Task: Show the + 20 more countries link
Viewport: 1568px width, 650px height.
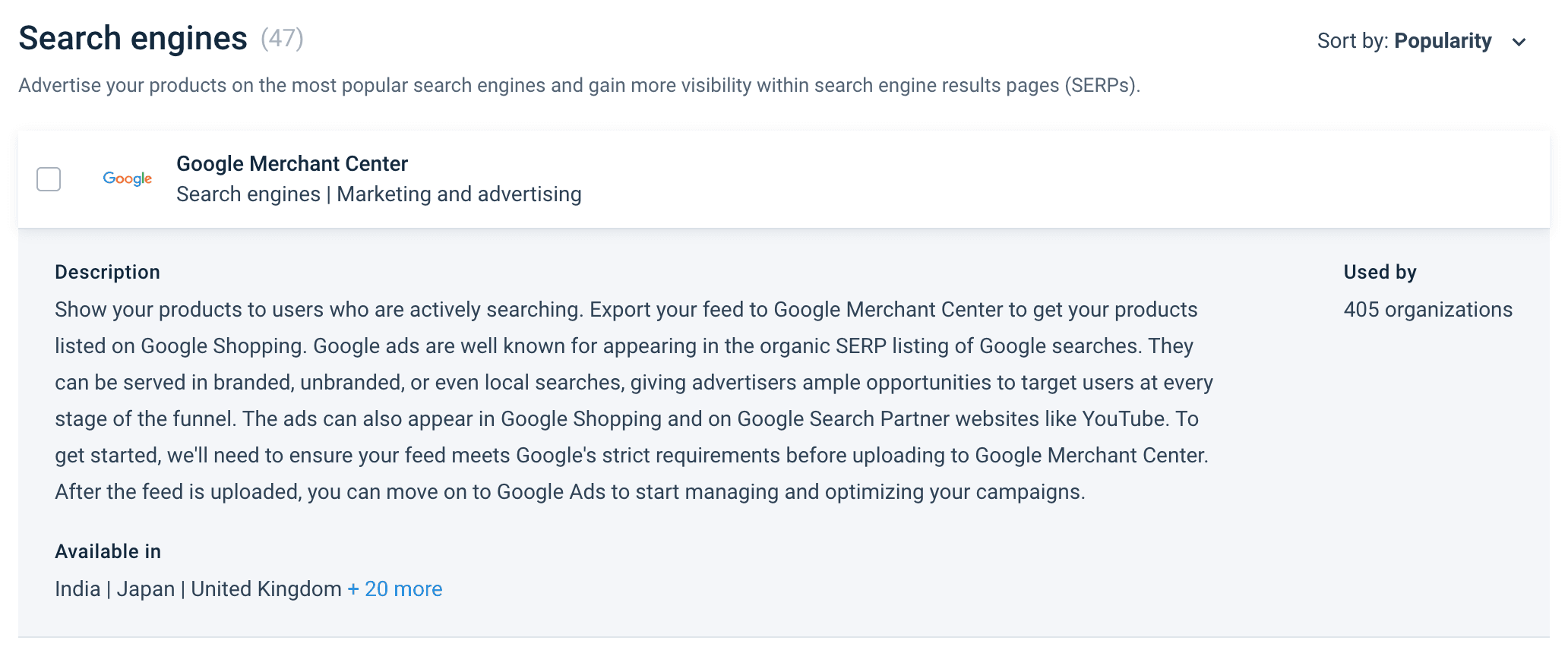Action: coord(395,589)
